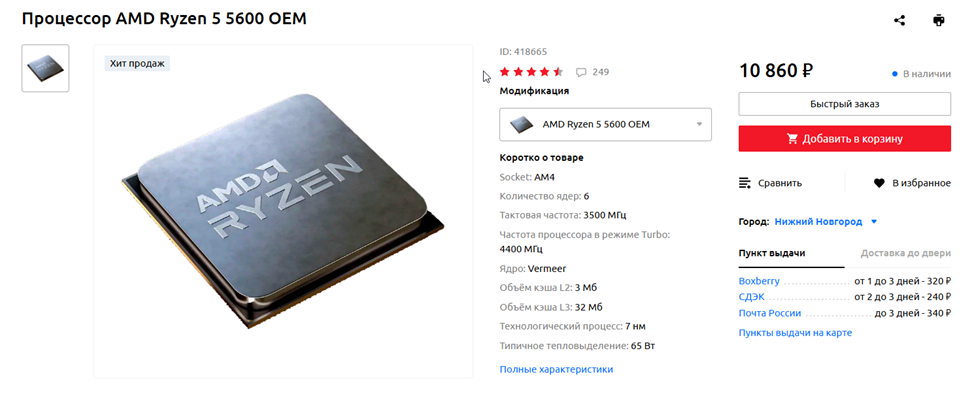
Task: Click the share icon at top right
Action: click(899, 21)
